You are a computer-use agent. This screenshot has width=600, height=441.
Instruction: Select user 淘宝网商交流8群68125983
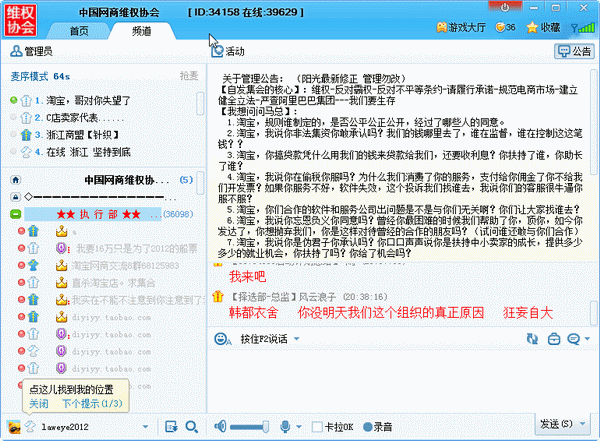[x=125, y=265]
